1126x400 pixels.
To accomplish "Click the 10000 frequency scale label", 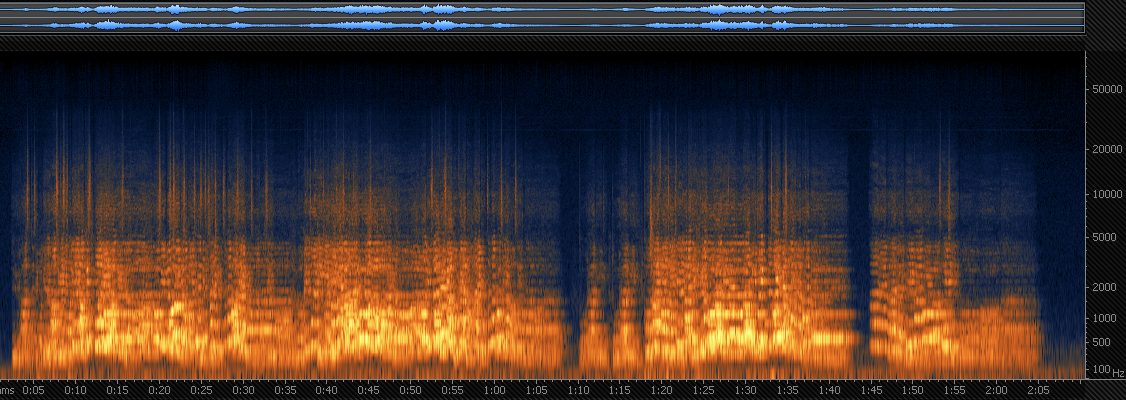I will point(1107,194).
